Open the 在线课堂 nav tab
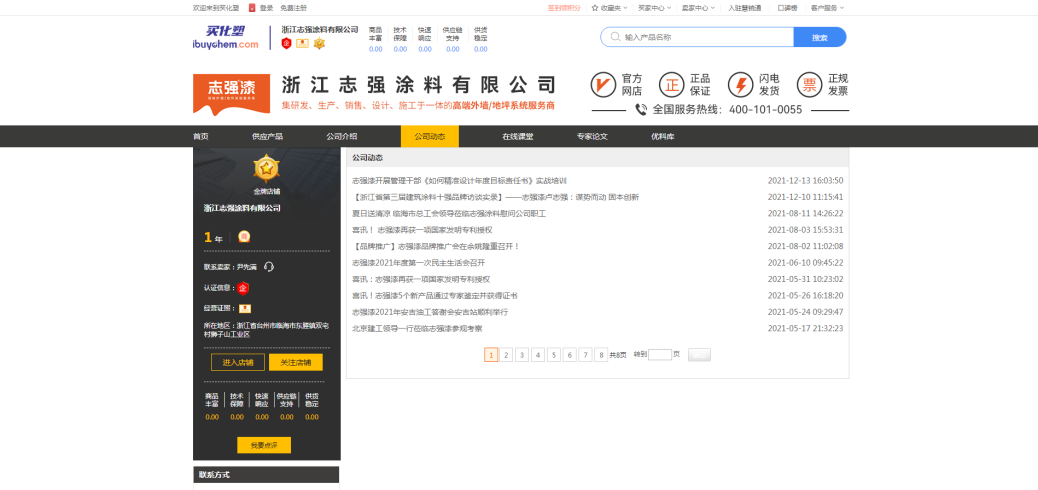The height and width of the screenshot is (490, 1038). tap(518, 136)
